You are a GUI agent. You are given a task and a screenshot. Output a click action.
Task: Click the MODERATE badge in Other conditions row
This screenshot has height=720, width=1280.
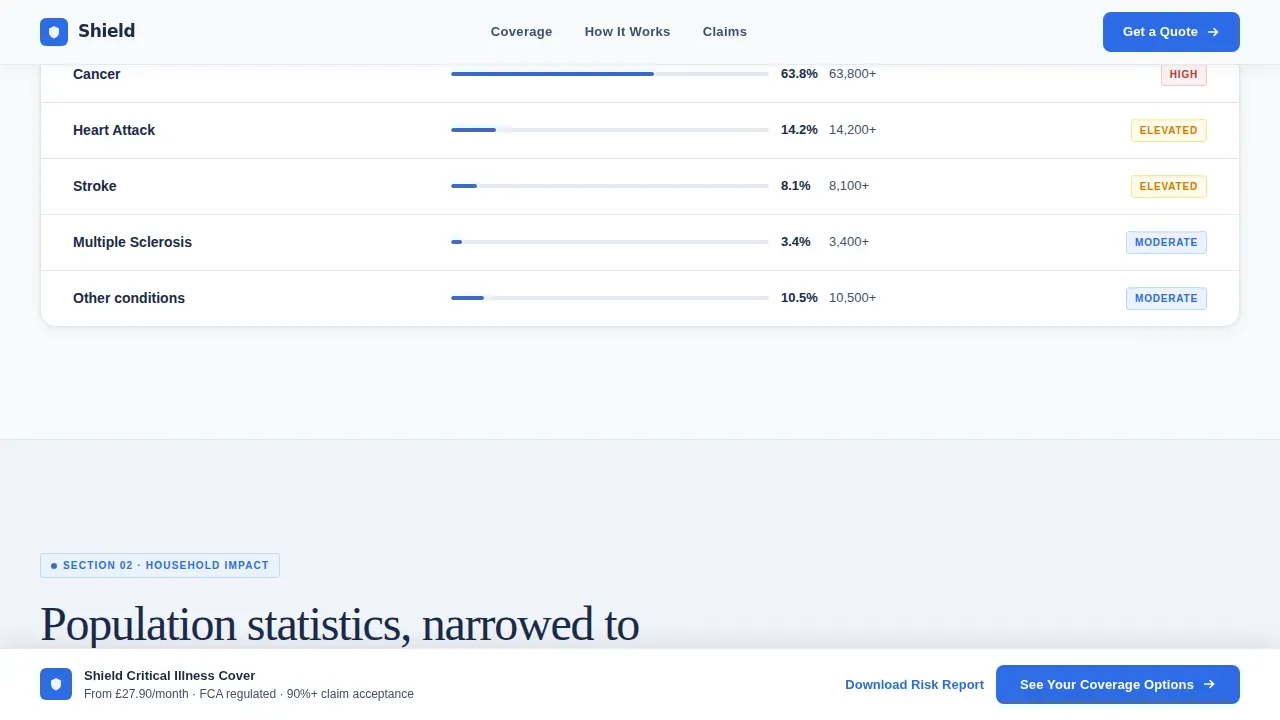[x=1166, y=298]
